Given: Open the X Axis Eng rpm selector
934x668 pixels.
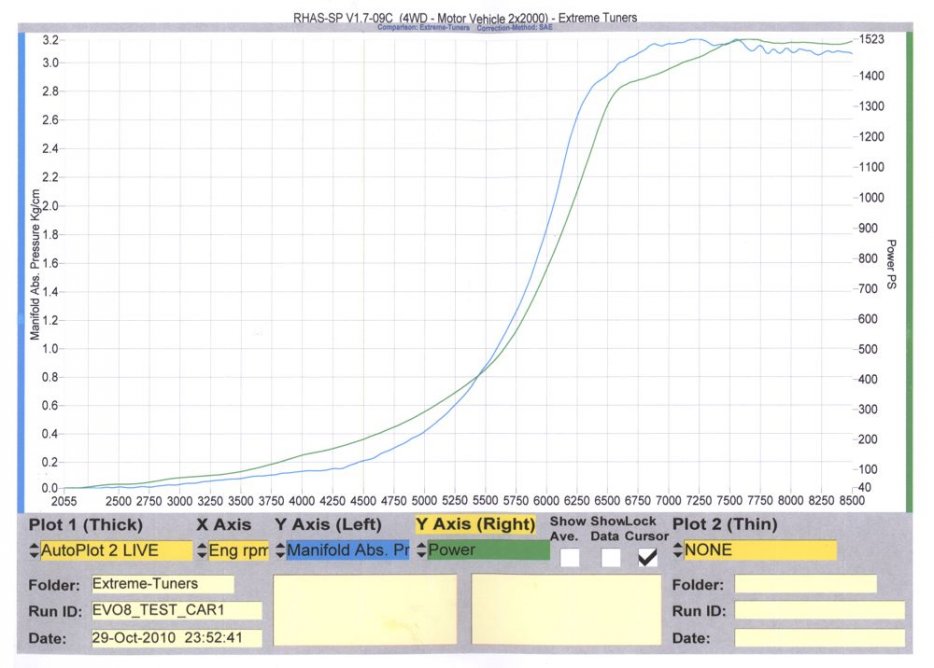Looking at the screenshot, I should [x=232, y=550].
